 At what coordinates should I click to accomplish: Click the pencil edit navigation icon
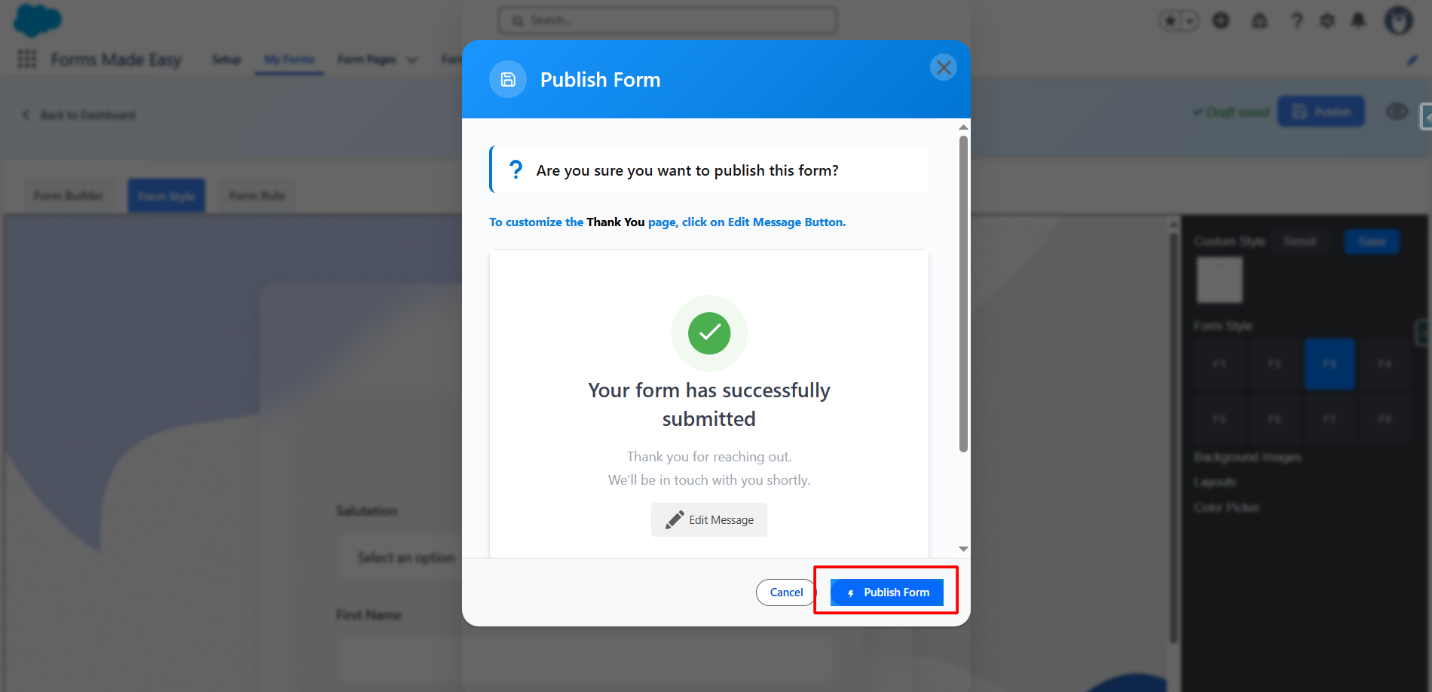[1412, 60]
